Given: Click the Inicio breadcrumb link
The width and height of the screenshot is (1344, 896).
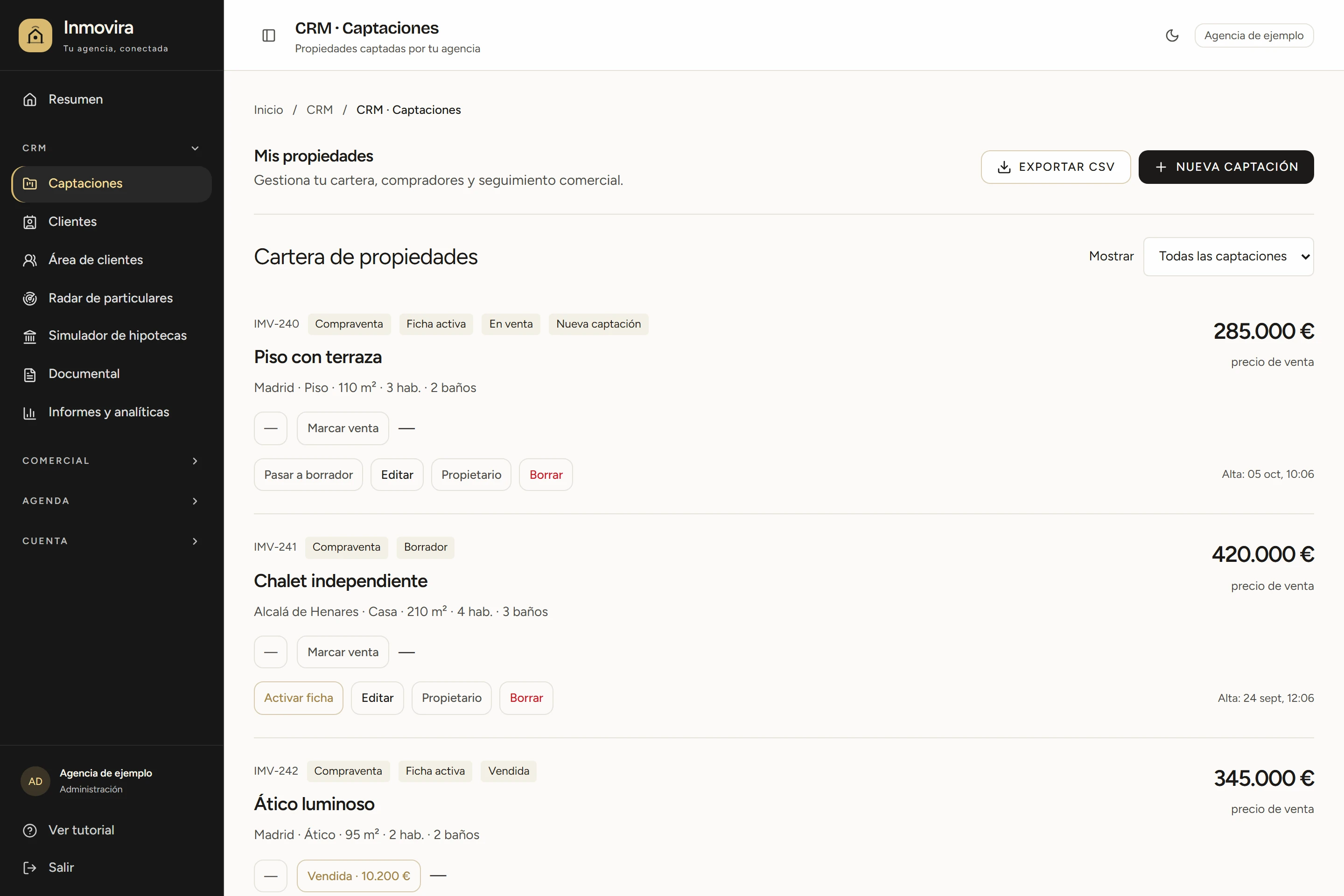Looking at the screenshot, I should click(268, 110).
